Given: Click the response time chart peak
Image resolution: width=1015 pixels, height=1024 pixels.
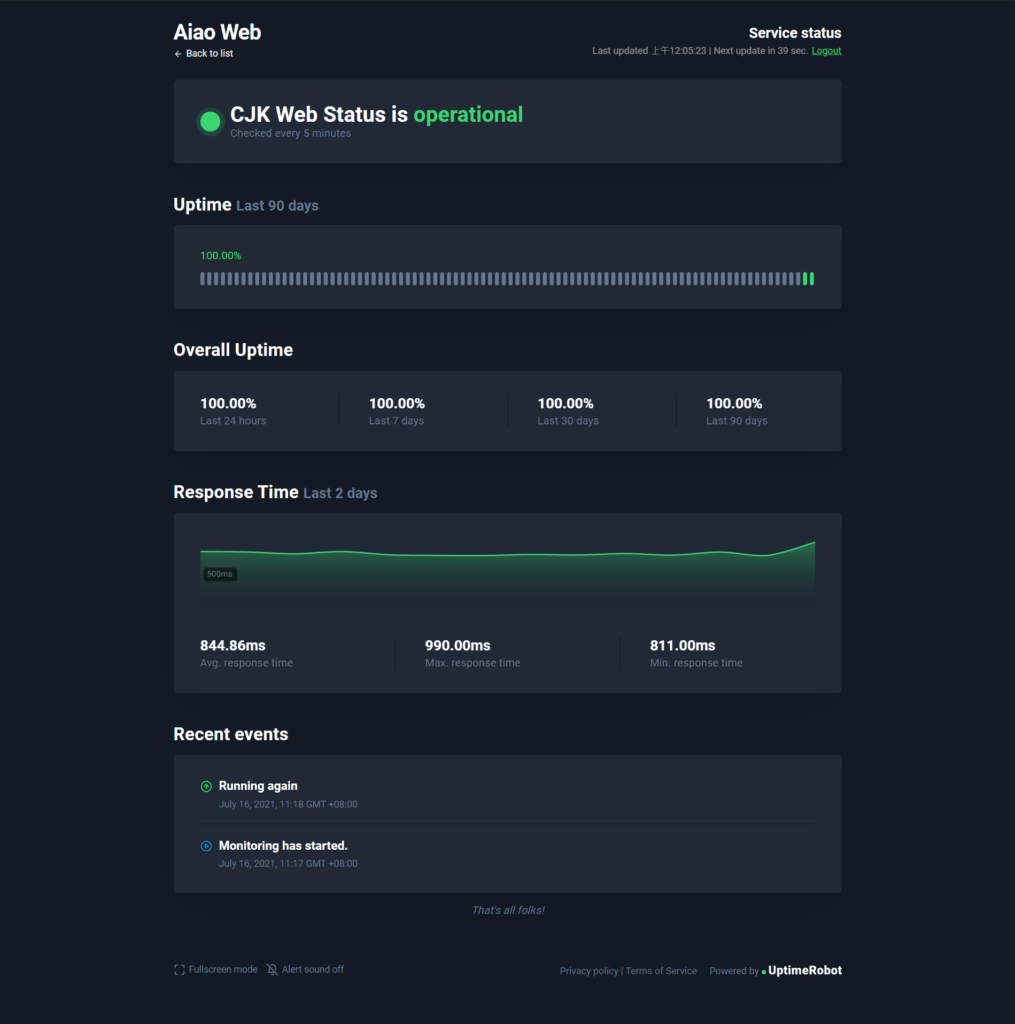Looking at the screenshot, I should (814, 543).
